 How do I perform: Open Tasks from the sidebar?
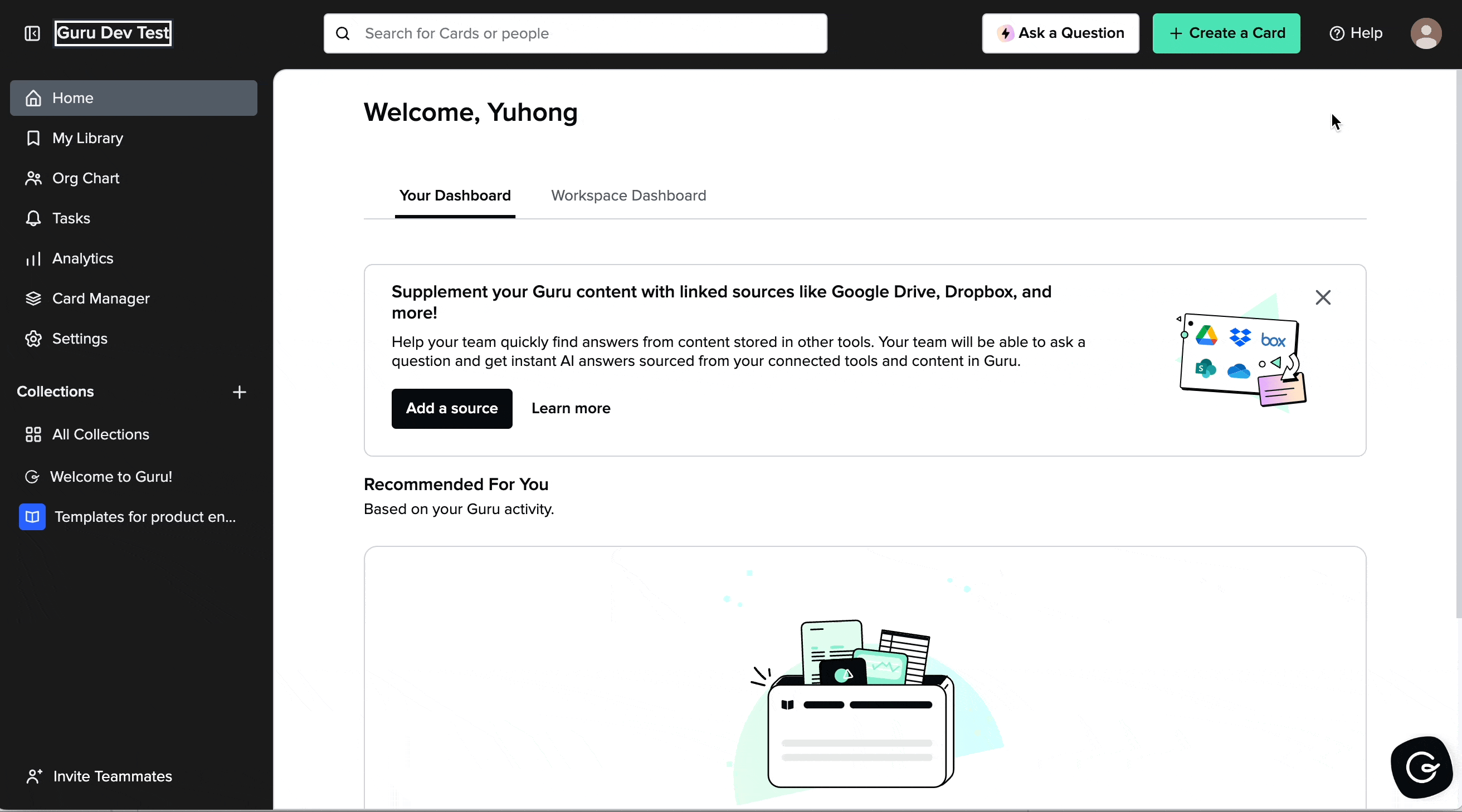tap(71, 218)
